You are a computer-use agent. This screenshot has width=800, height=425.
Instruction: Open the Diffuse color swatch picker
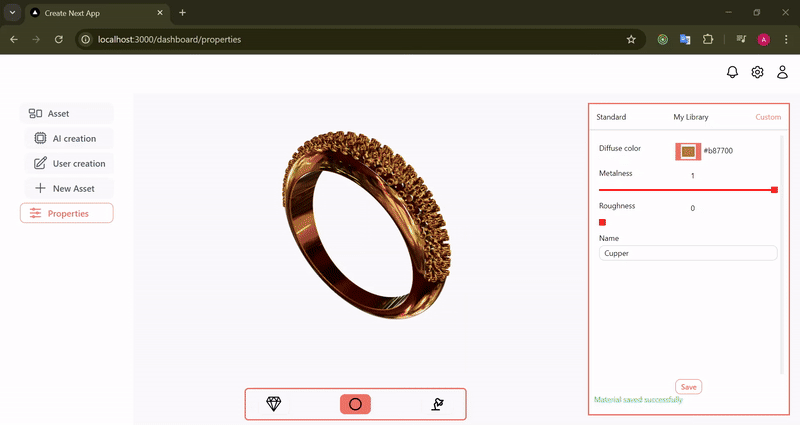coord(688,152)
